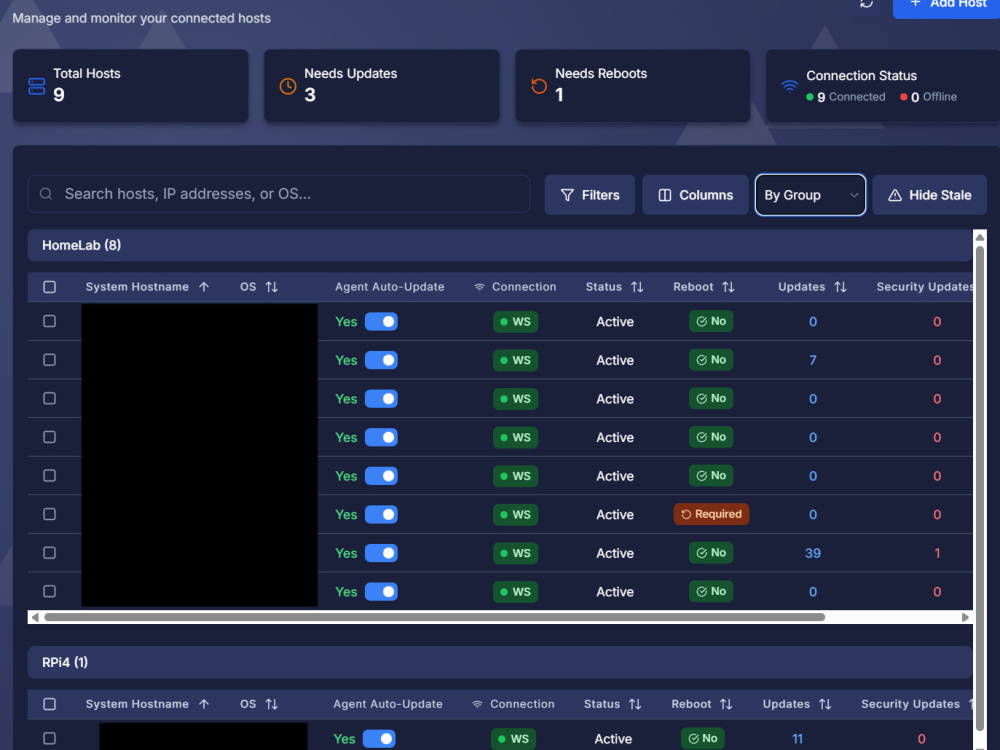Sort RPi4 table by OS arrows
The width and height of the screenshot is (1000, 750).
coord(272,704)
